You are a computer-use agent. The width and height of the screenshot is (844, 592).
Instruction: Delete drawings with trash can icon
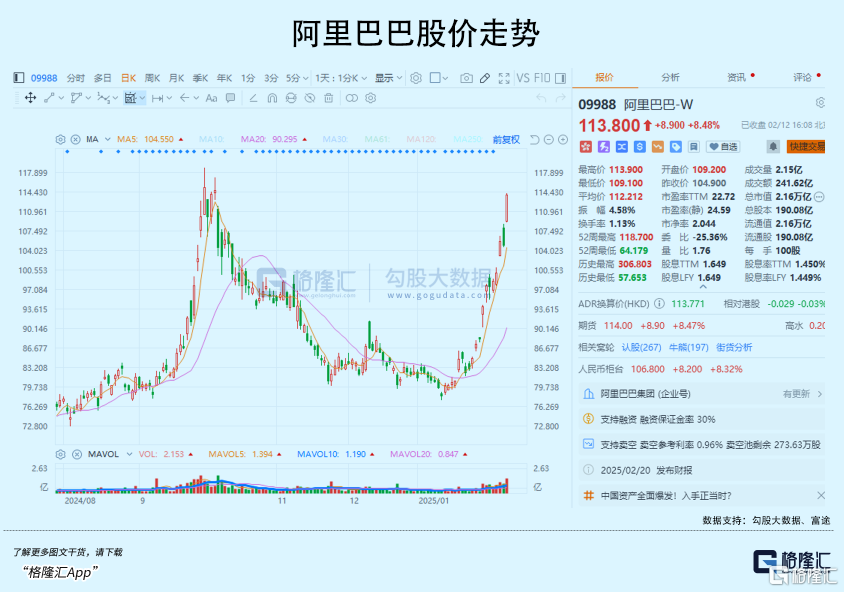pyautogui.click(x=328, y=98)
